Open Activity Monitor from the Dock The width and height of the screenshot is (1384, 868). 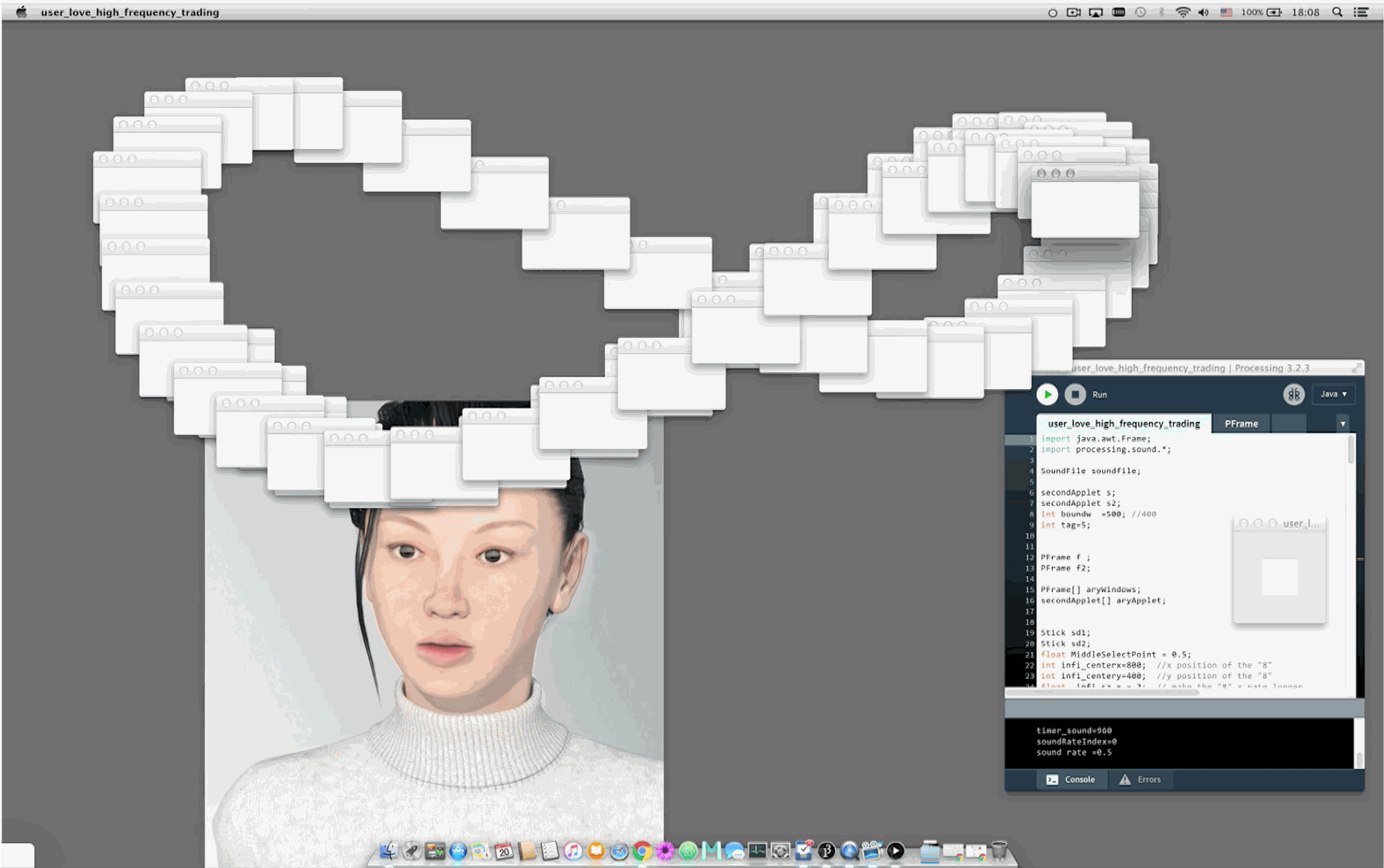[x=757, y=850]
